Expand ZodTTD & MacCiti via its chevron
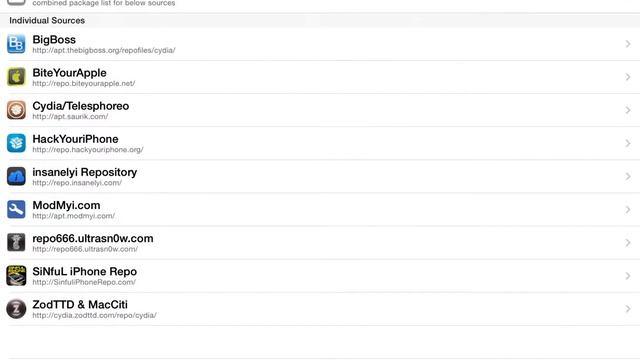Screen dimensions: 640x360 (x=628, y=309)
